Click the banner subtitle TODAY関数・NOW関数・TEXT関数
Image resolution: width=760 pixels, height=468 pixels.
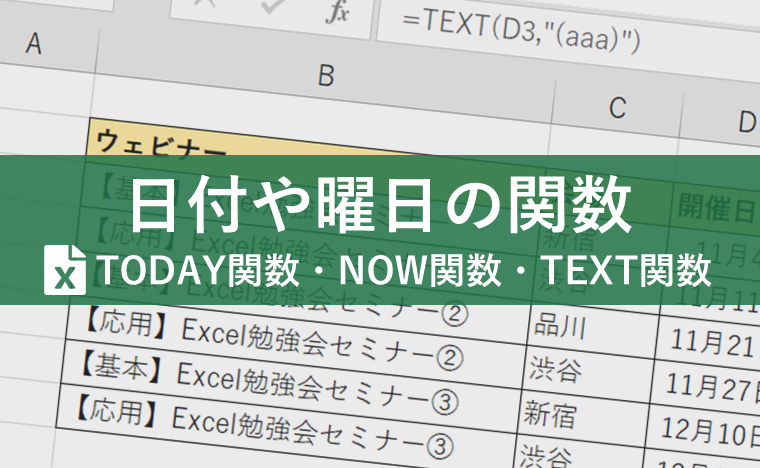pos(404,270)
